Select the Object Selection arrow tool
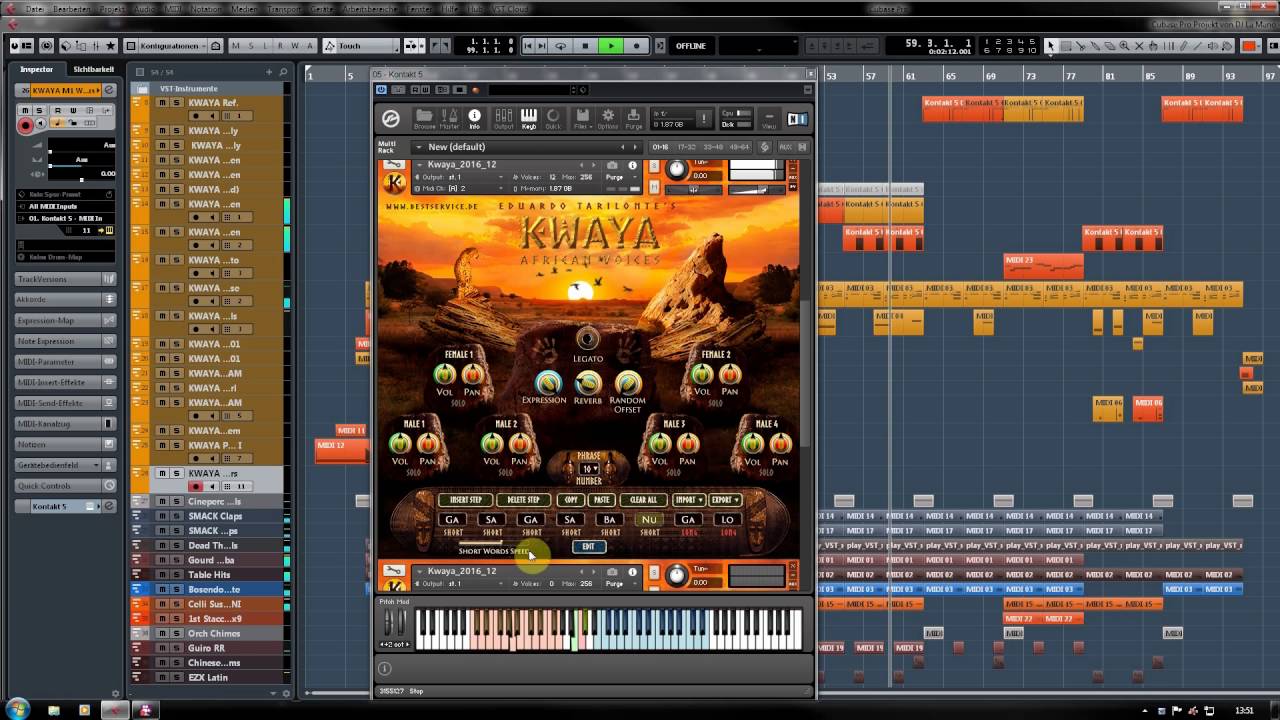 click(1051, 46)
